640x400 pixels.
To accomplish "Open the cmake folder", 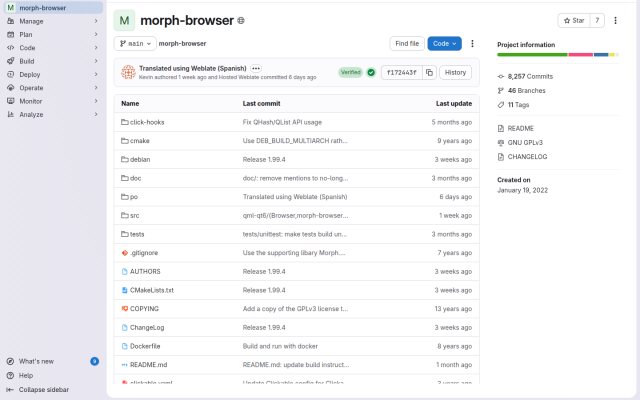I will (x=140, y=141).
